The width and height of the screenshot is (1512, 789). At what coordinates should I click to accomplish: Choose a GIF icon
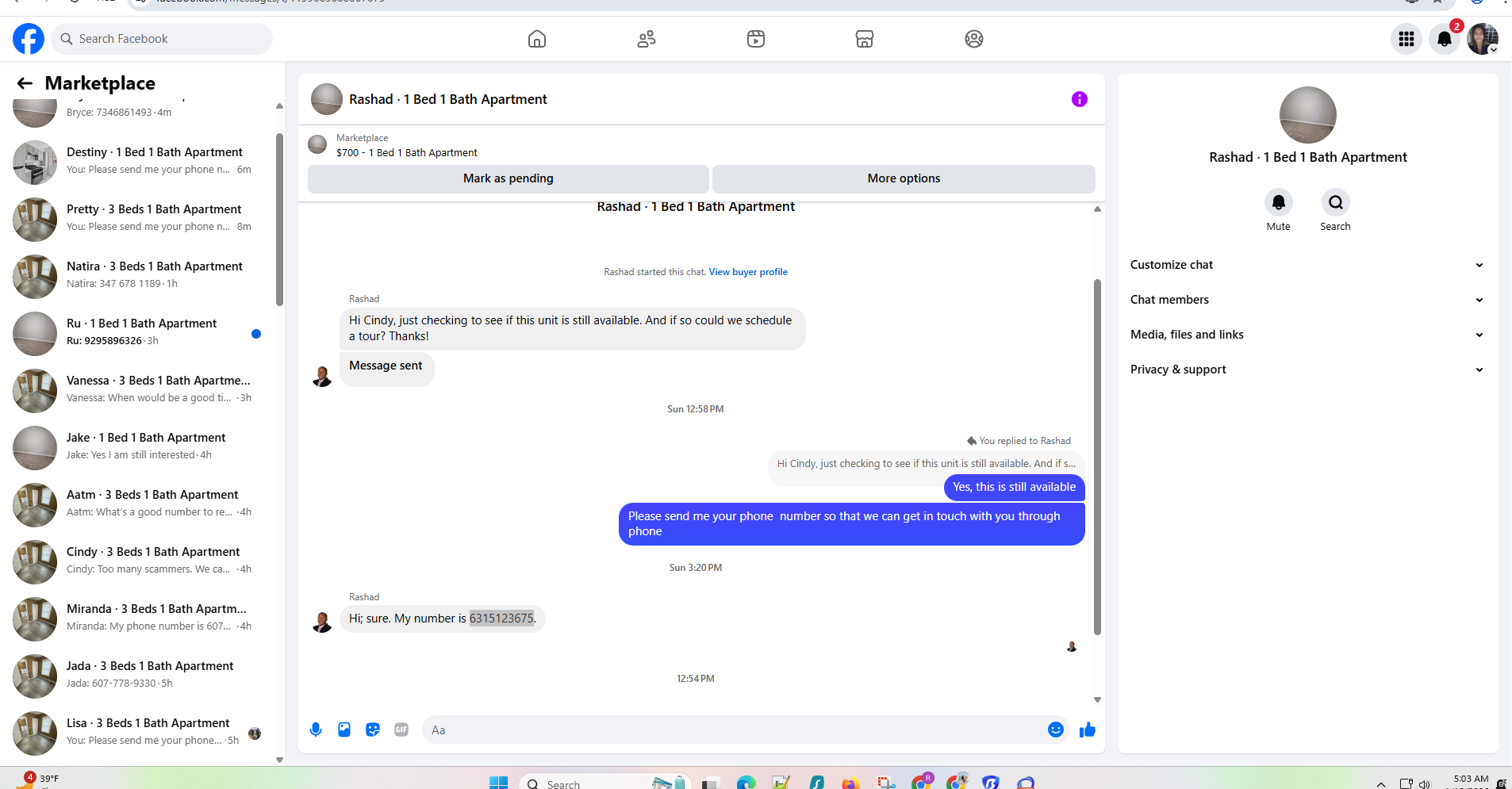coord(401,730)
